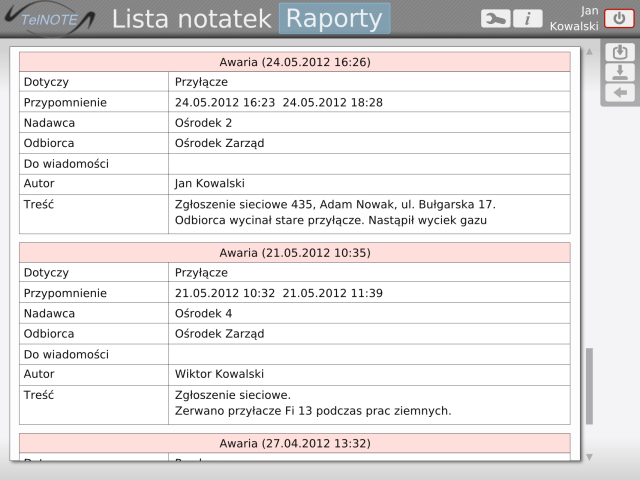Select the Raporty tab

click(334, 18)
